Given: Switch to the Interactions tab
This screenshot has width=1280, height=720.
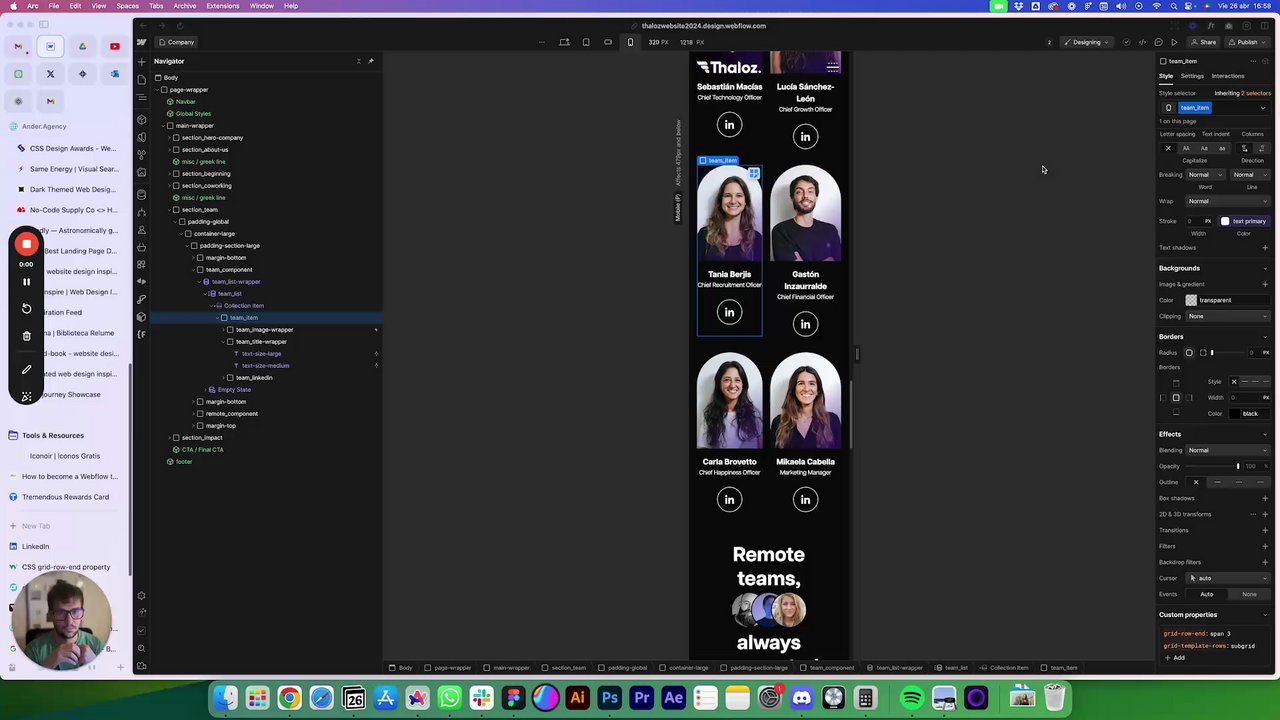Looking at the screenshot, I should [x=1228, y=76].
